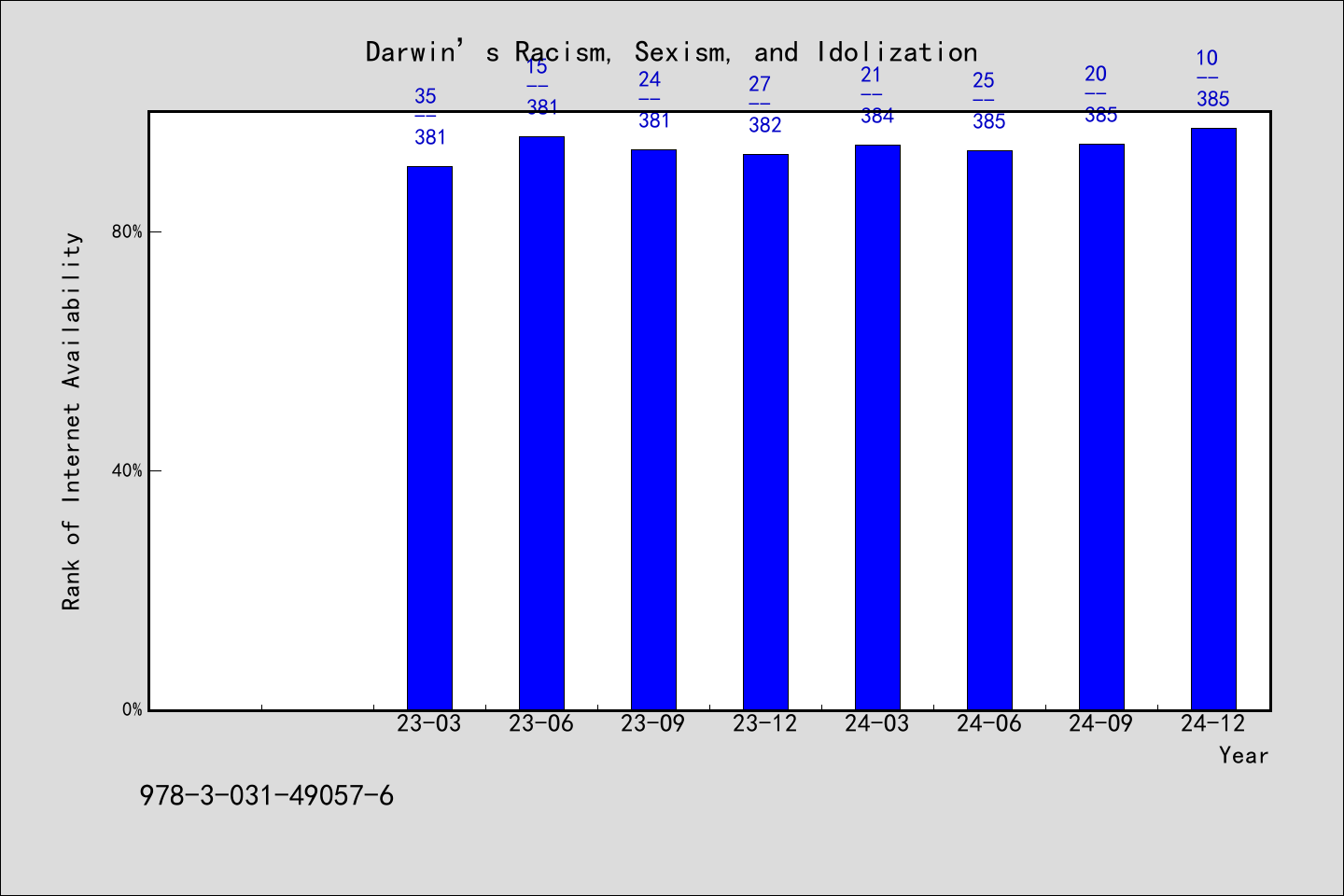
Task: Click the x-axis label 24-12
Action: (x=1213, y=723)
